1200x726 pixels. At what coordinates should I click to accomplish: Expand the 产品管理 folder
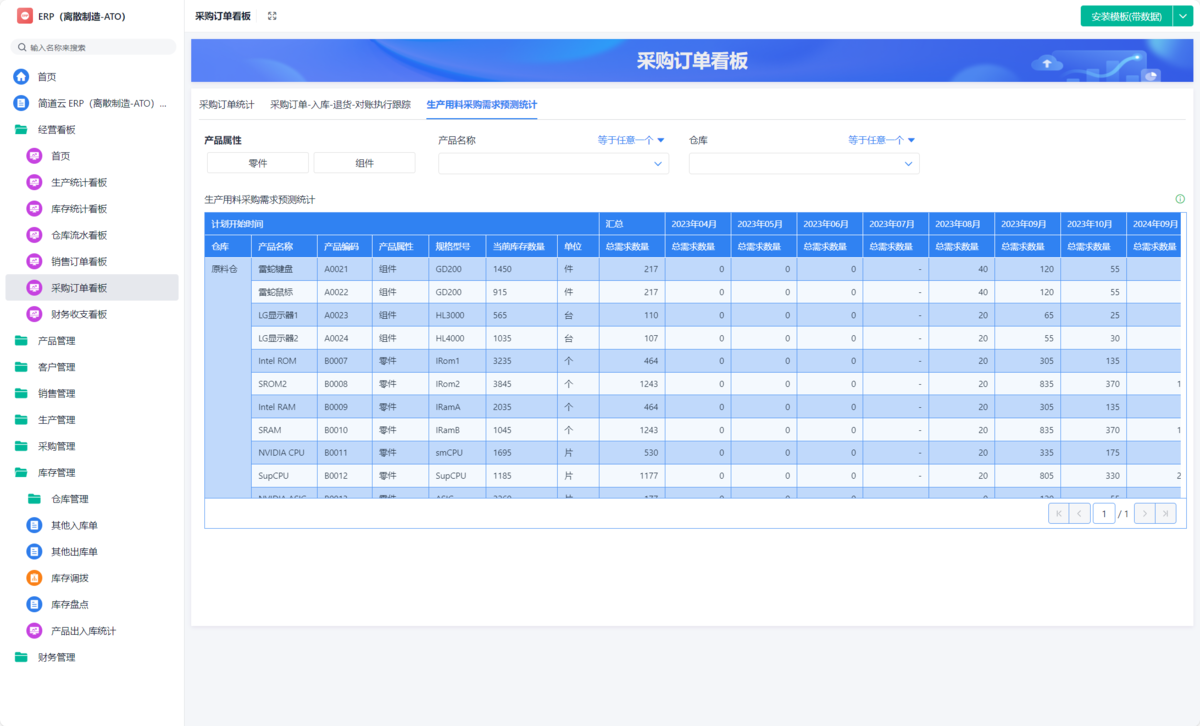(x=56, y=341)
